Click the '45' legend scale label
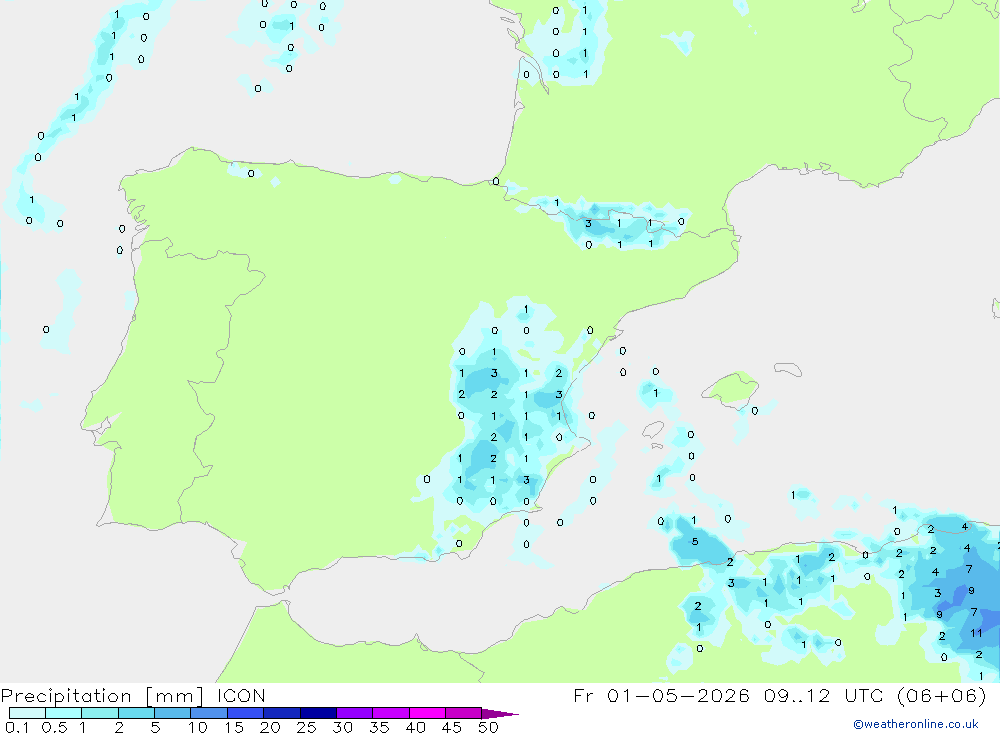The image size is (1000, 733). click(452, 727)
